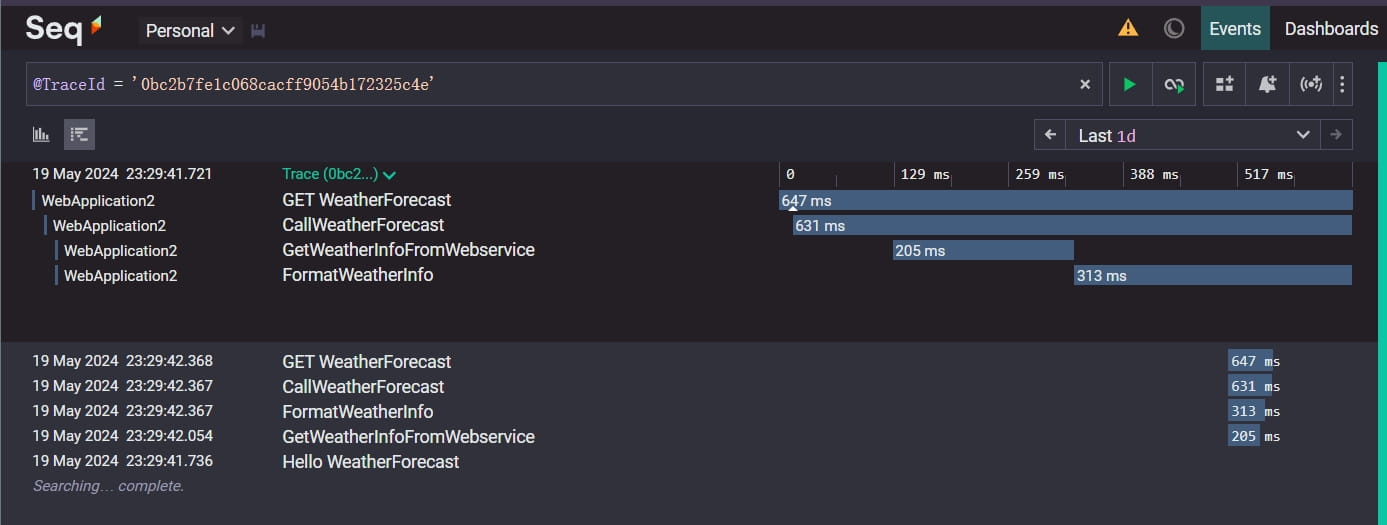The height and width of the screenshot is (525, 1387).
Task: Click the bookmark icon next to Personal
Action: pos(258,31)
